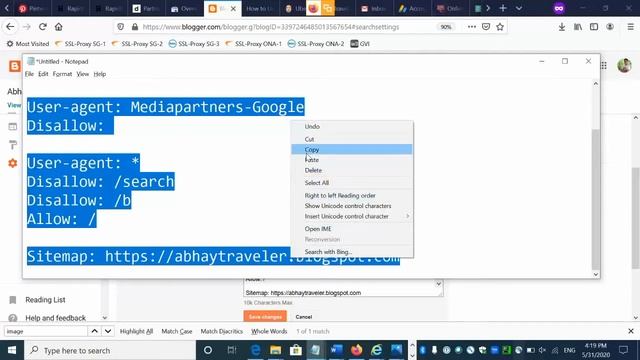640x360 pixels.
Task: Open the browser home page icon
Action: pyautogui.click(x=58, y=27)
